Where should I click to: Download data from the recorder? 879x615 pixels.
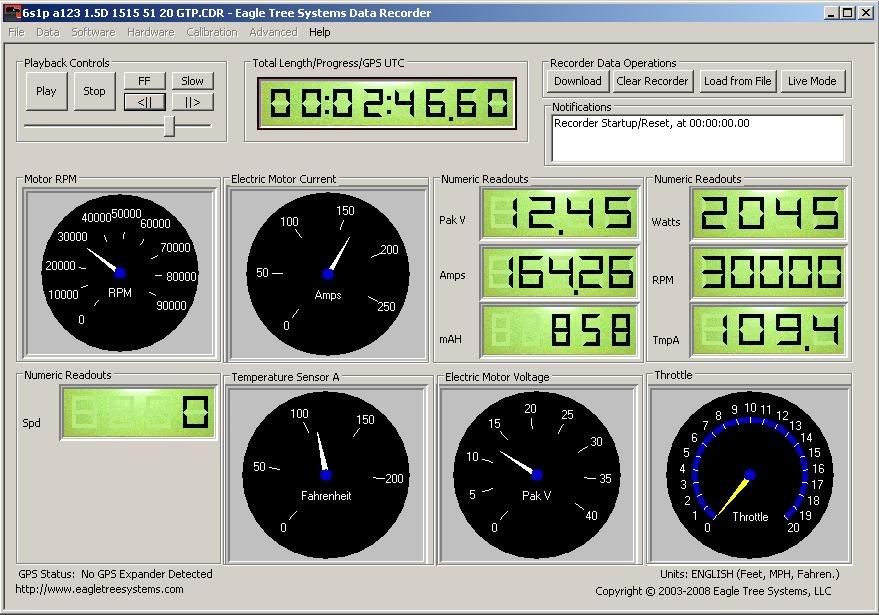[577, 81]
